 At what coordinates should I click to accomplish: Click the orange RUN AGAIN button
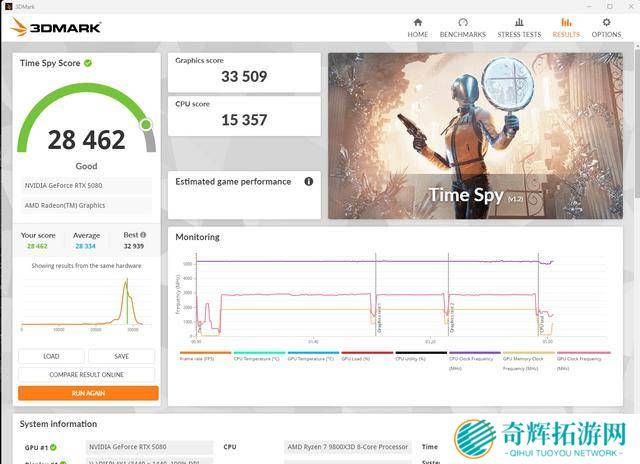88,393
